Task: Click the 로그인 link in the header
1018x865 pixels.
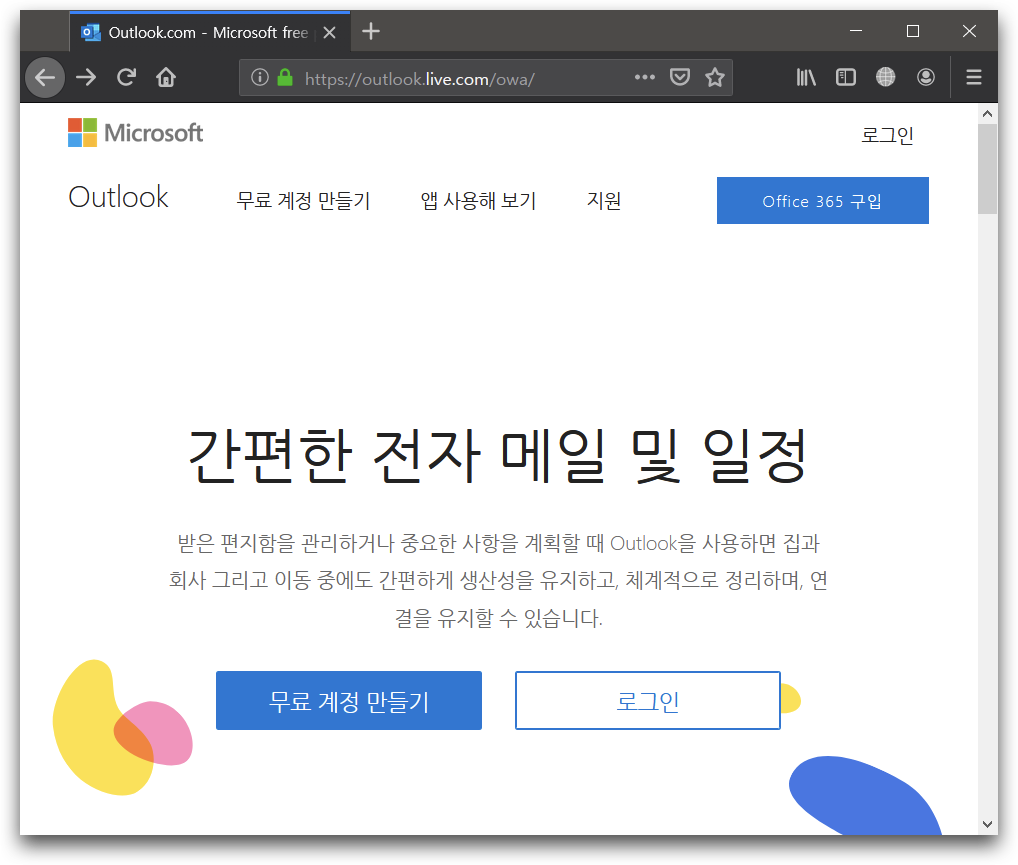Action: pos(888,135)
